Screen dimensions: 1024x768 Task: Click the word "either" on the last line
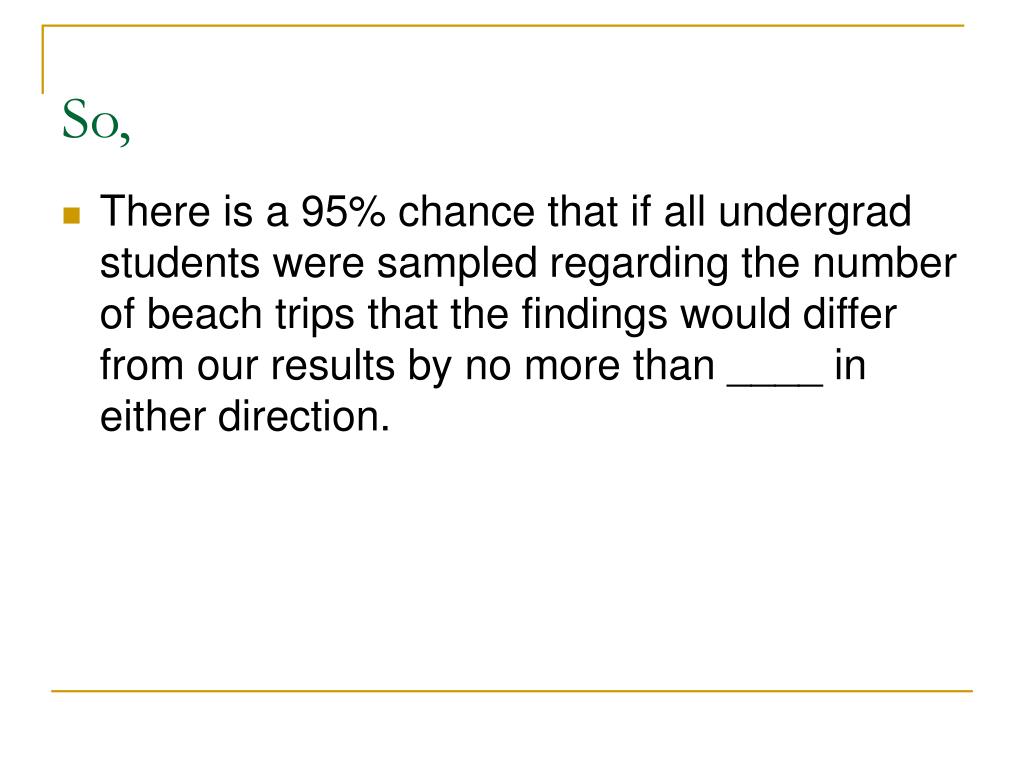153,416
